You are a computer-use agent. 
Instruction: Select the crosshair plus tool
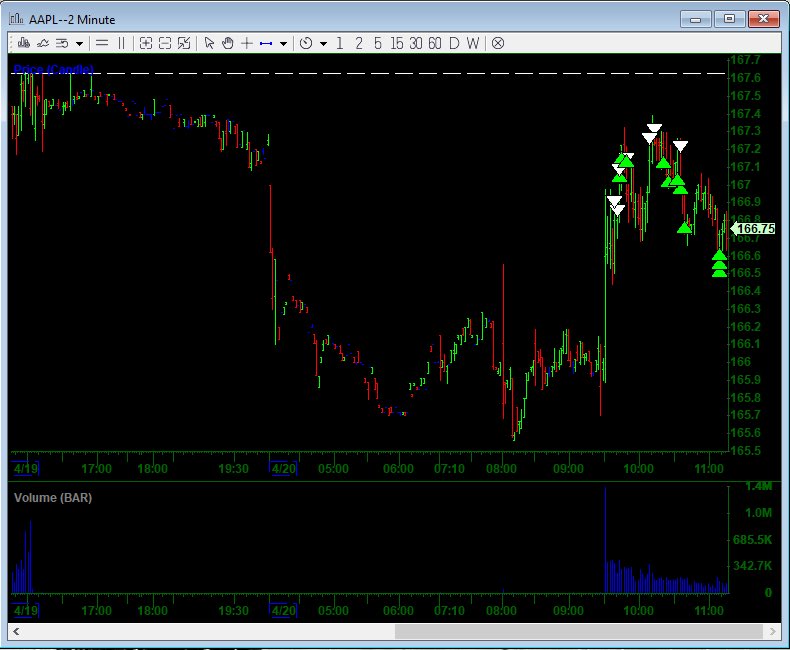tap(246, 43)
